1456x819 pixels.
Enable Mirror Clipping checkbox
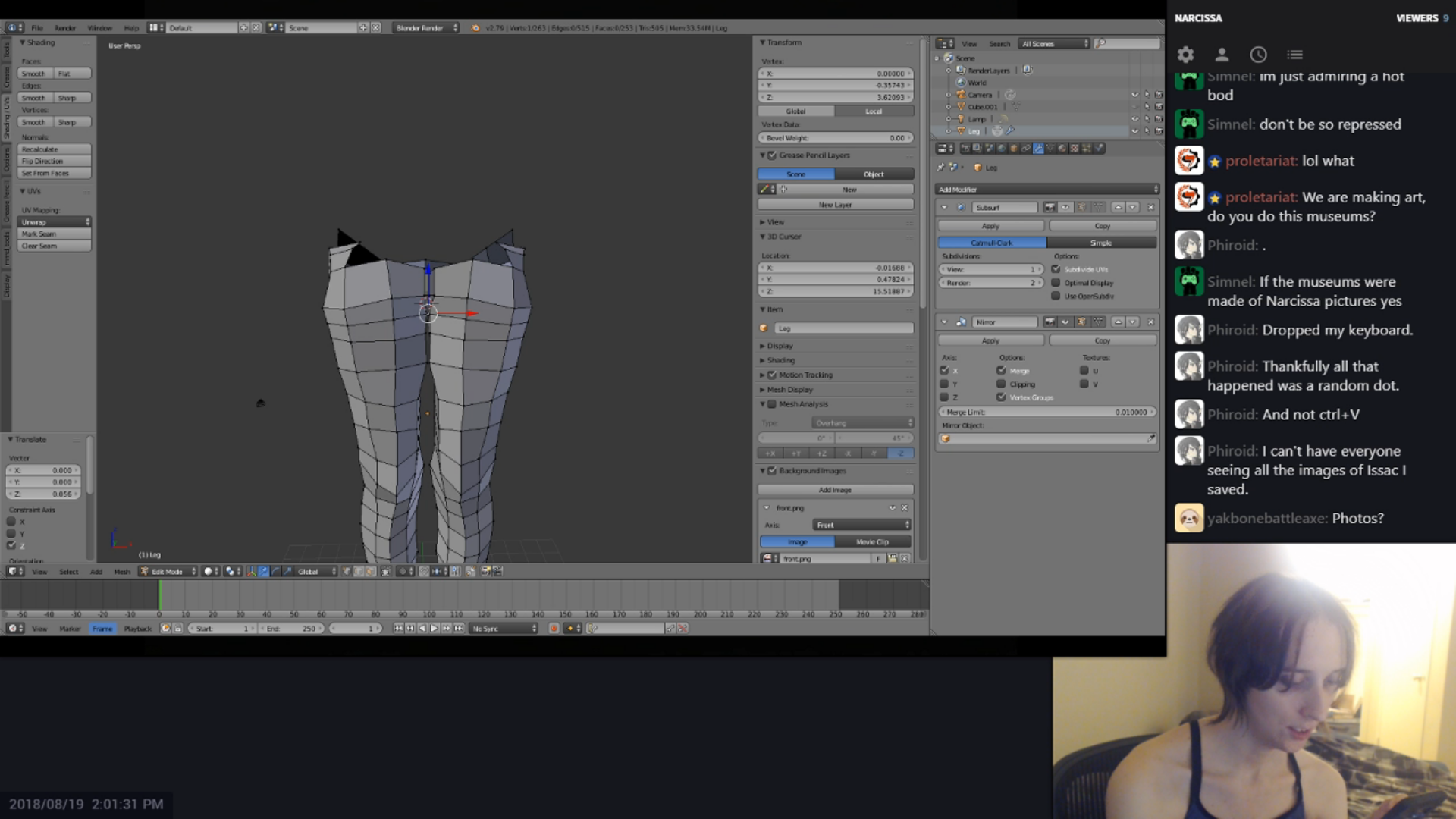[x=1001, y=384]
